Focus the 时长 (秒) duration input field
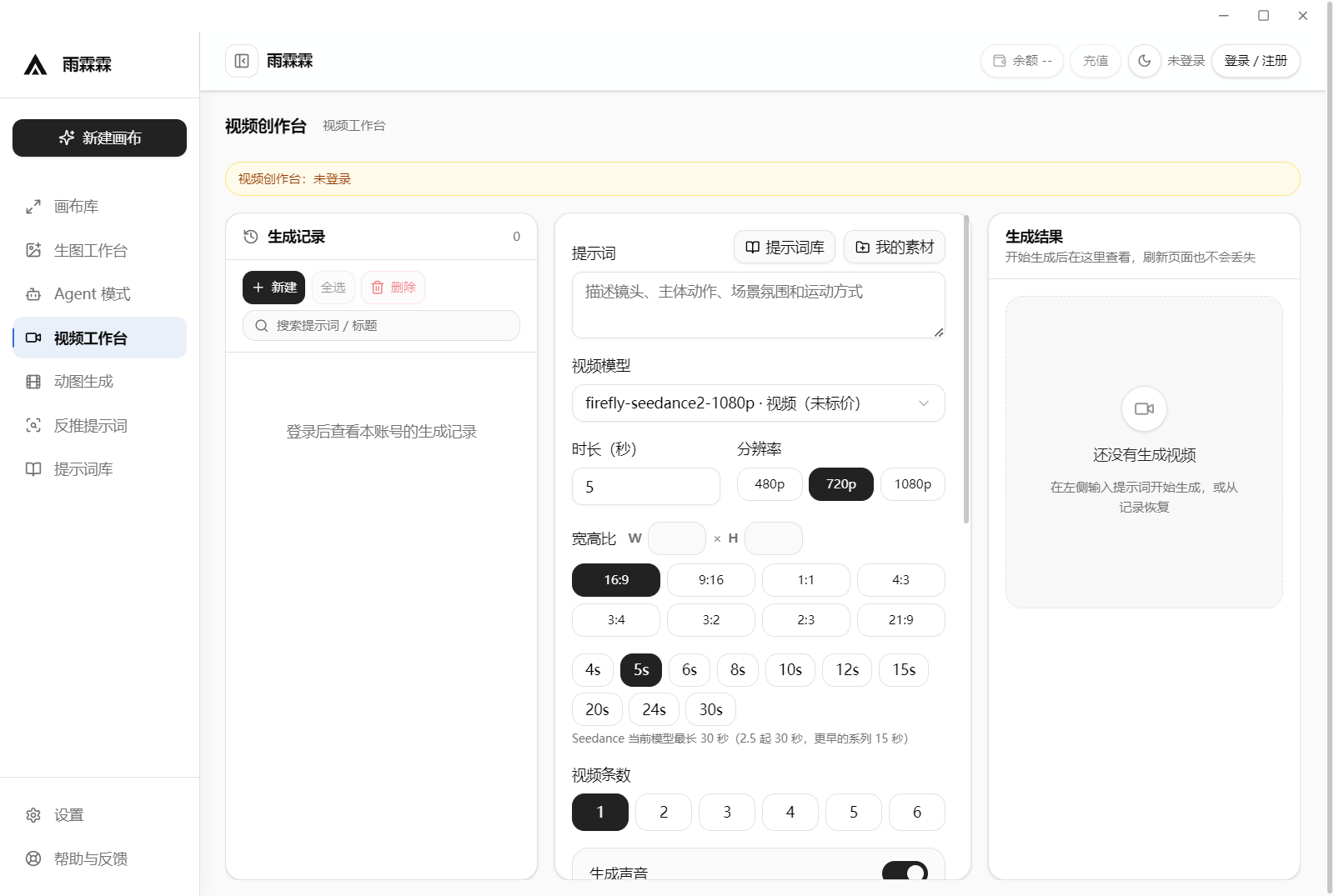This screenshot has width=1334, height=896. pyautogui.click(x=646, y=487)
